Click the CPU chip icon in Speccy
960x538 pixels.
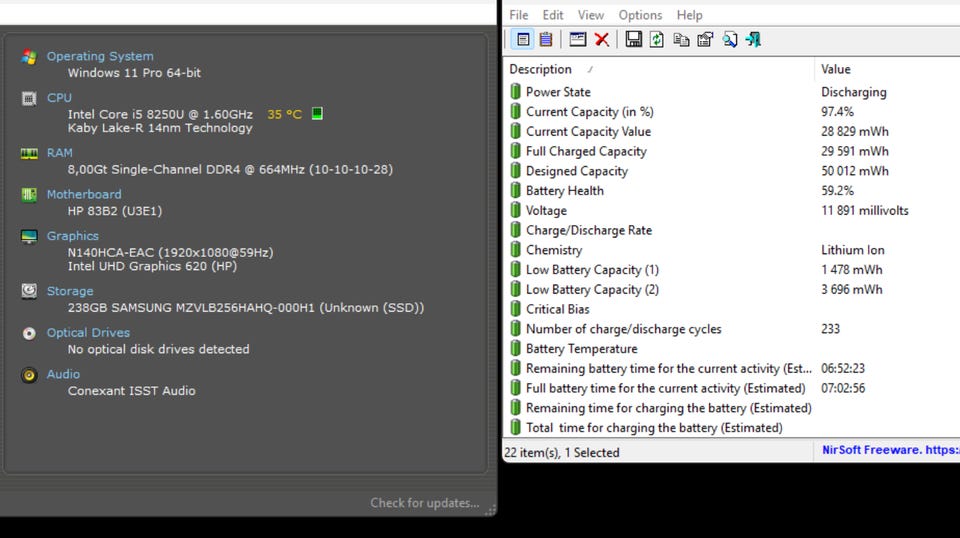(29, 99)
